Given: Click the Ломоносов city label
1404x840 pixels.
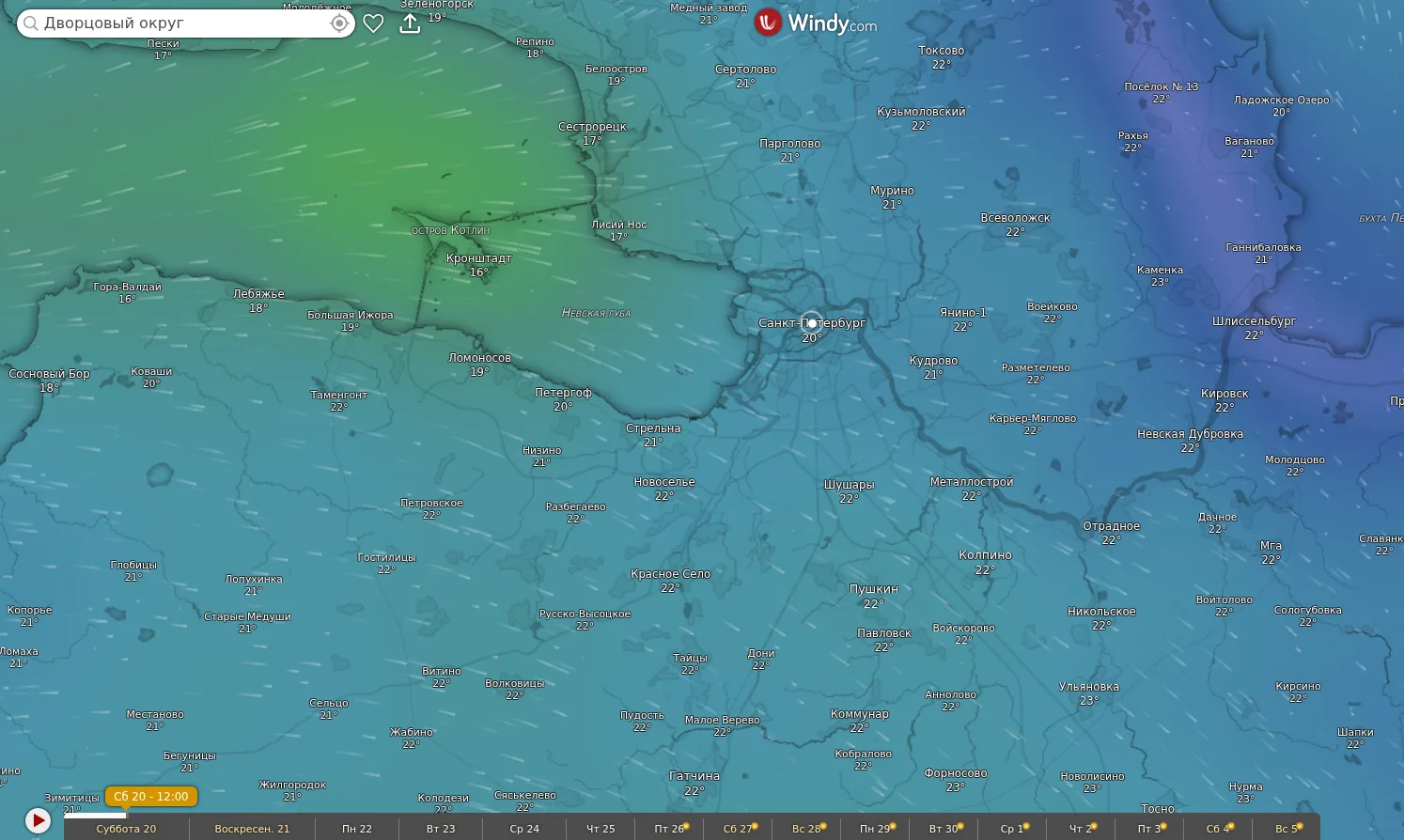Looking at the screenshot, I should [479, 358].
